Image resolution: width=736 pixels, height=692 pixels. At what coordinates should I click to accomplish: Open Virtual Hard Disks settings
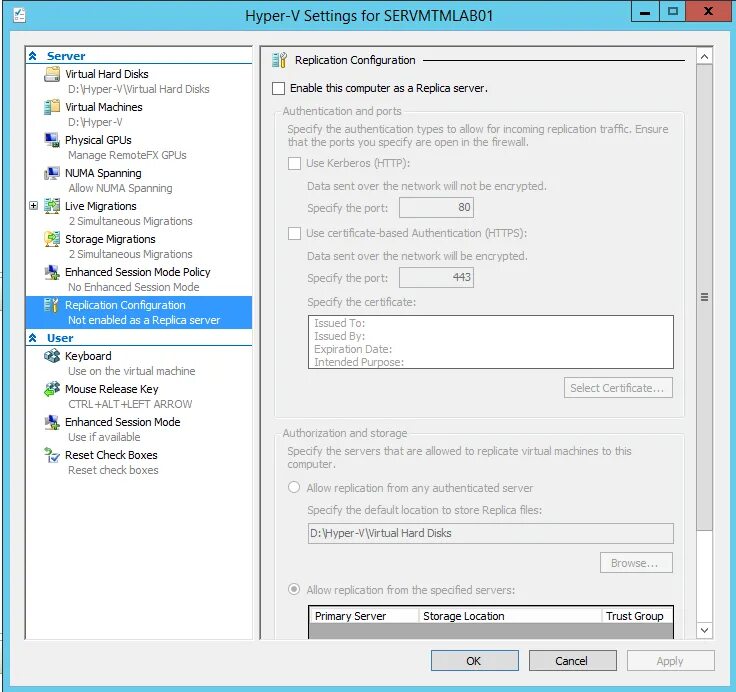tap(107, 74)
